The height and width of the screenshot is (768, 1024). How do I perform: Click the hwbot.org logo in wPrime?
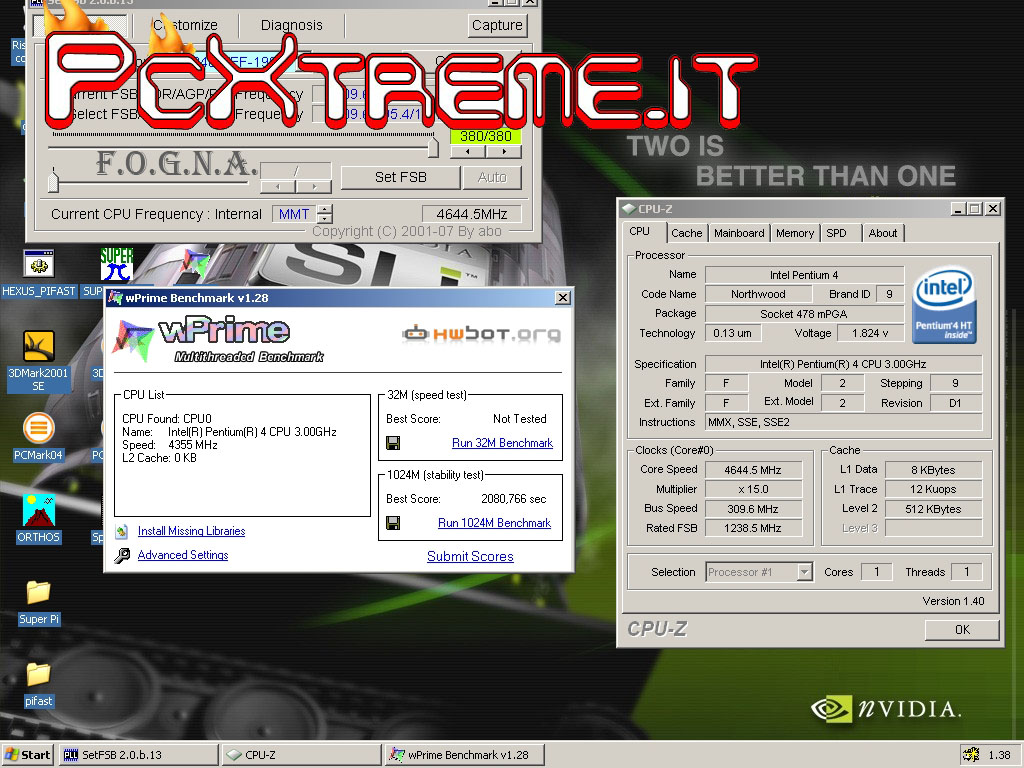click(x=481, y=334)
